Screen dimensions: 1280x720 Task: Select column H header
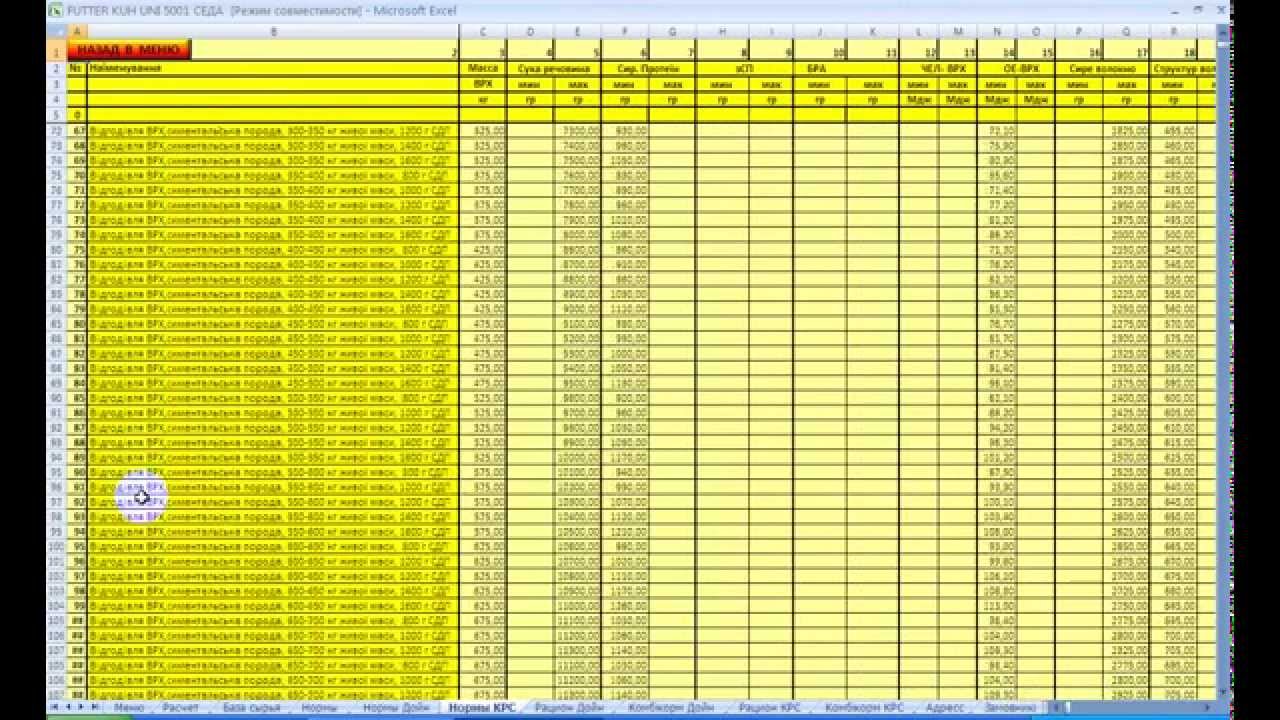pos(721,32)
